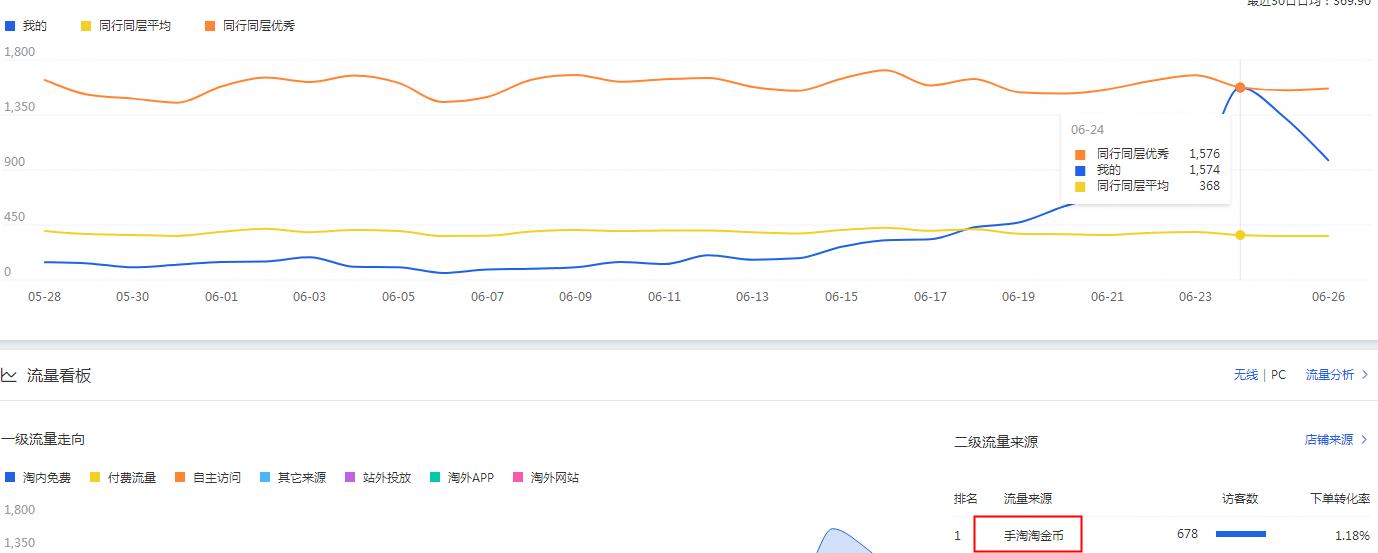Click the 流量看板 line-chart icon
The height and width of the screenshot is (553, 1378).
point(9,376)
